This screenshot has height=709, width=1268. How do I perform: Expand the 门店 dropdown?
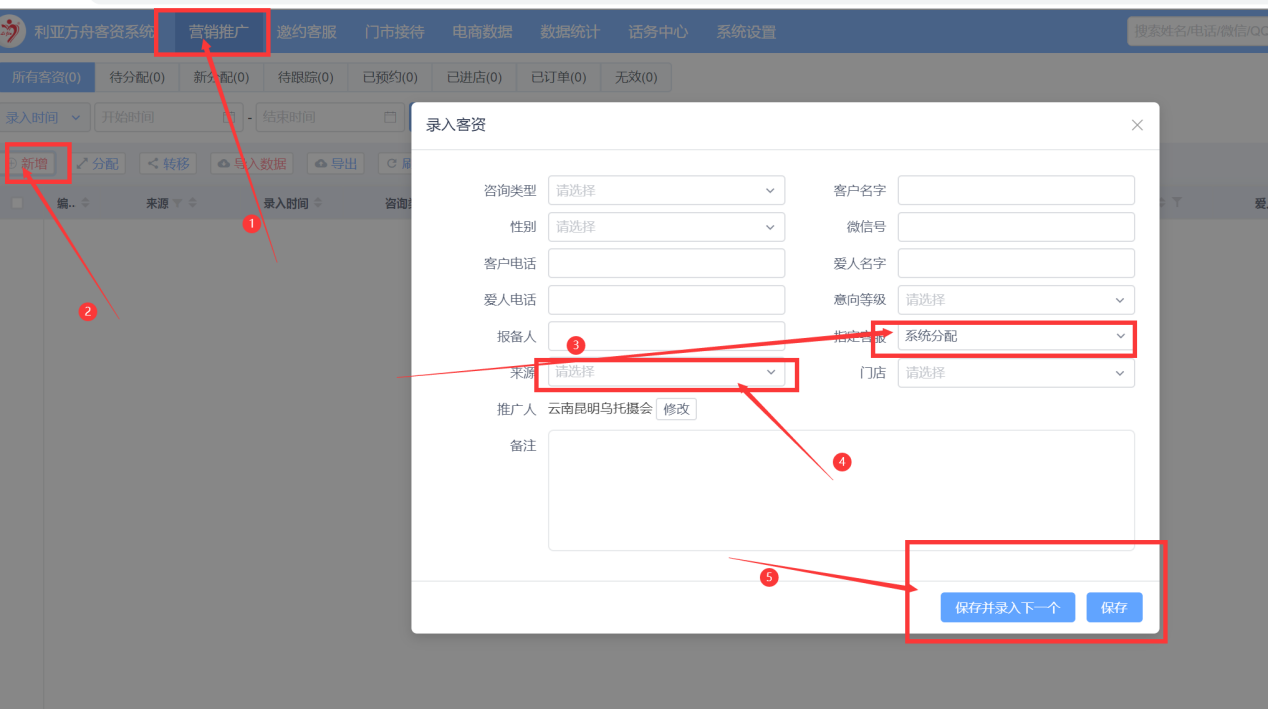pos(1016,373)
